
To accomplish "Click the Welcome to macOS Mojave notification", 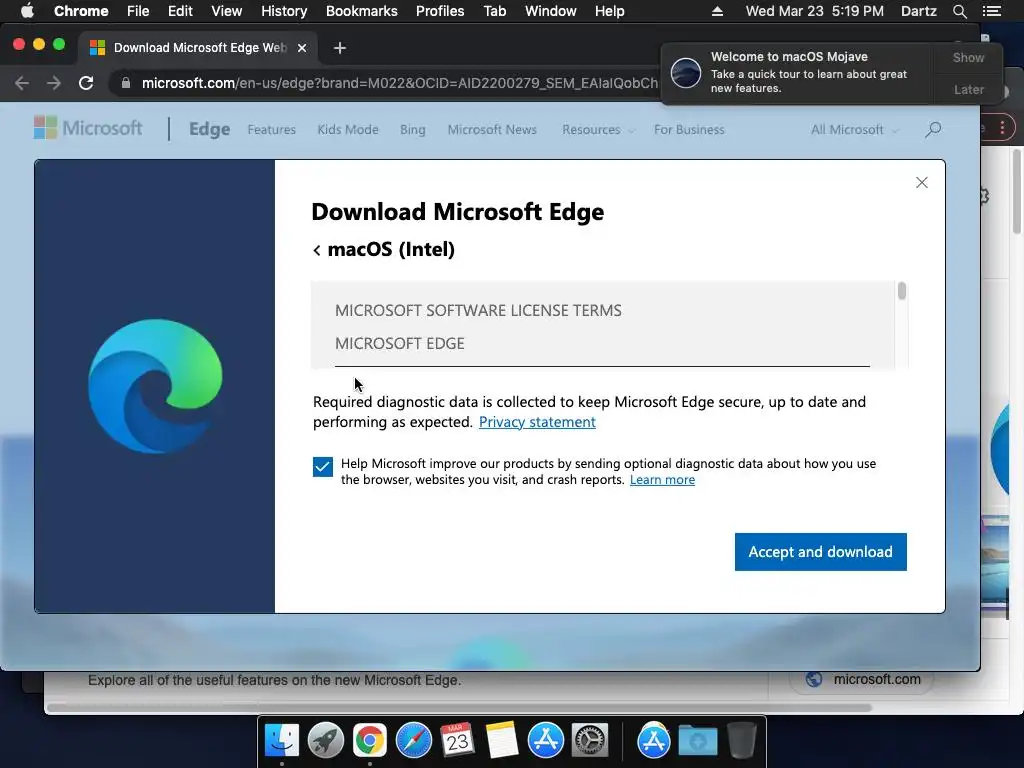I will tap(797, 72).
